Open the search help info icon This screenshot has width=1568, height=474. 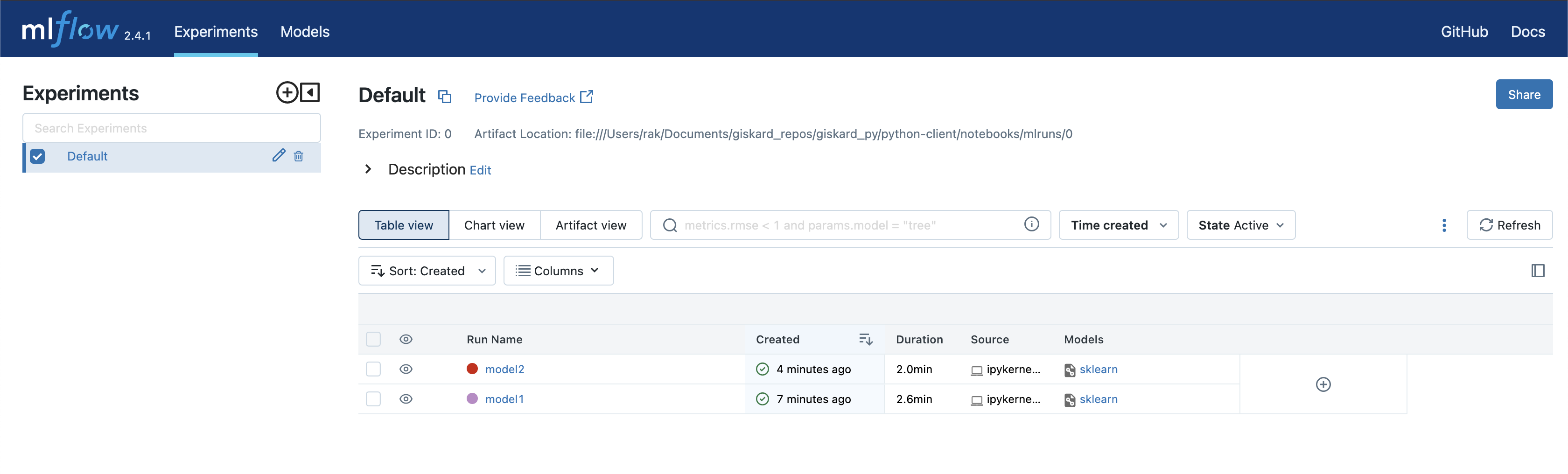pyautogui.click(x=1031, y=224)
